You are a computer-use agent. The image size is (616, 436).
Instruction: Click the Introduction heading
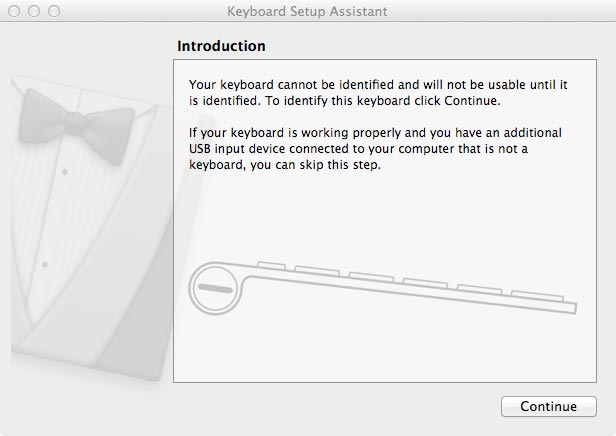221,46
